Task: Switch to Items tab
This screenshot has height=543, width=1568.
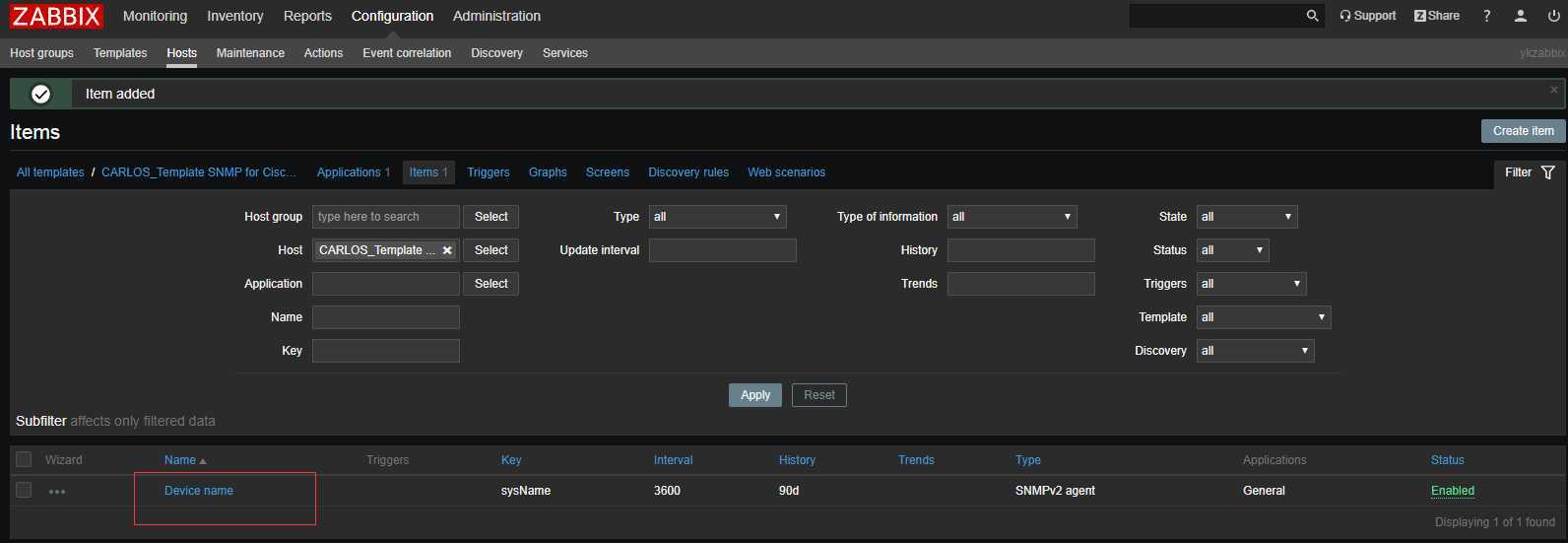Action: pos(428,172)
